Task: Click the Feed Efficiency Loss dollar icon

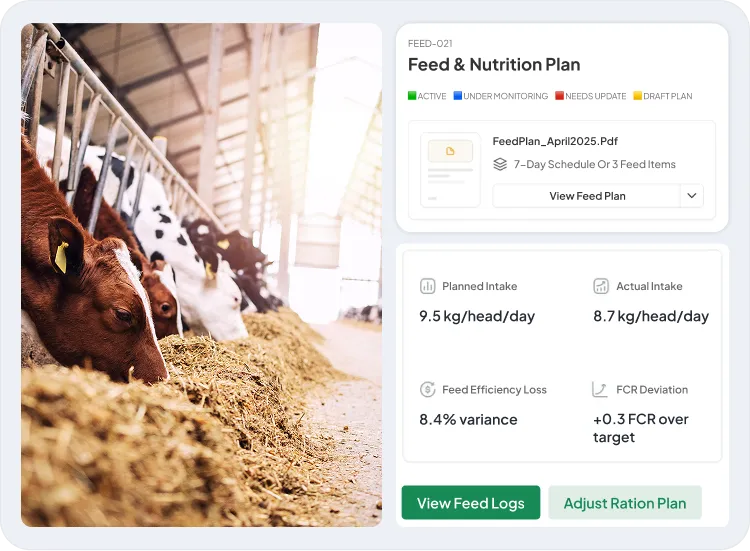Action: click(x=428, y=390)
